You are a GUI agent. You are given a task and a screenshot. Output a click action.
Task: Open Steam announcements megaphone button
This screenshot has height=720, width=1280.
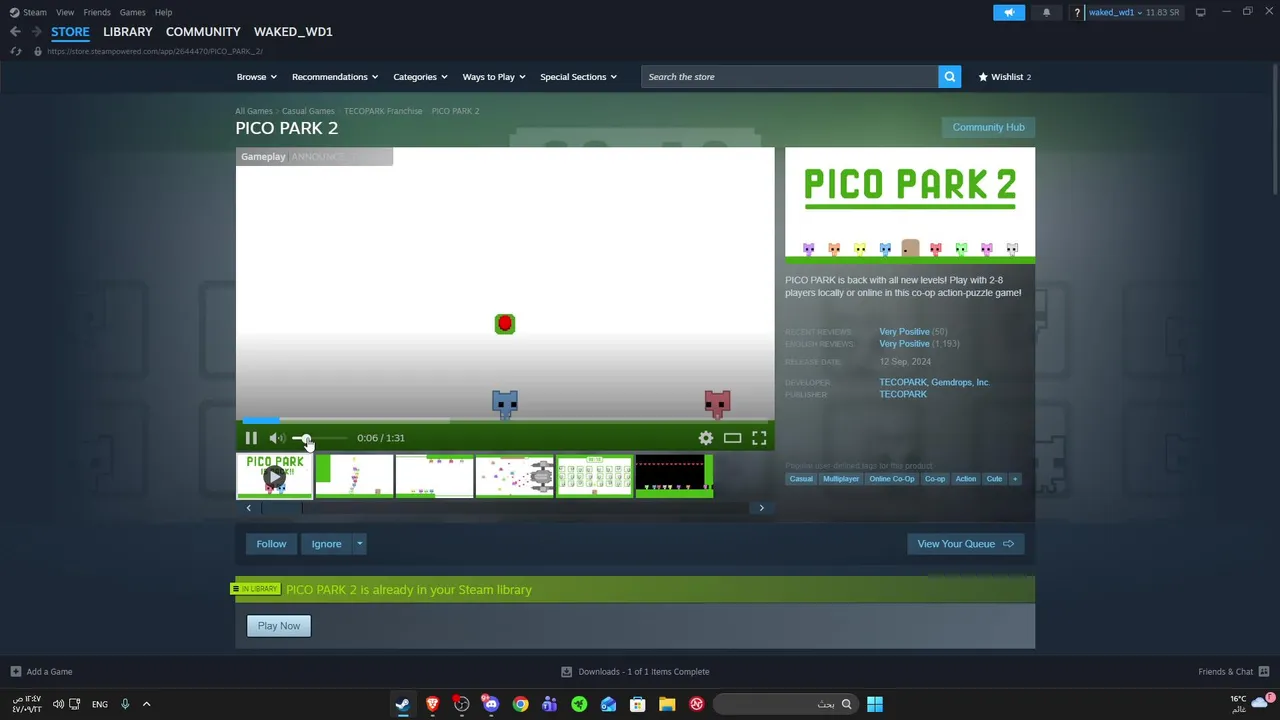1009,12
